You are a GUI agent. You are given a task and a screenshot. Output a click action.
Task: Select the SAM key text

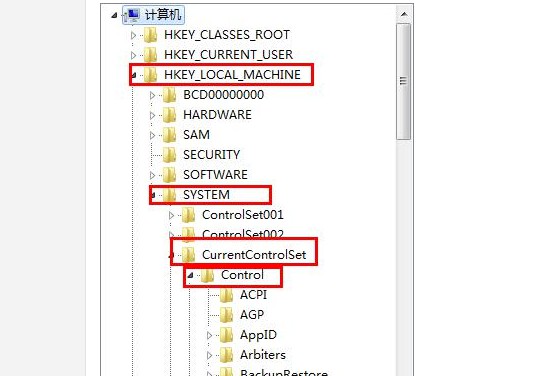[x=196, y=135]
